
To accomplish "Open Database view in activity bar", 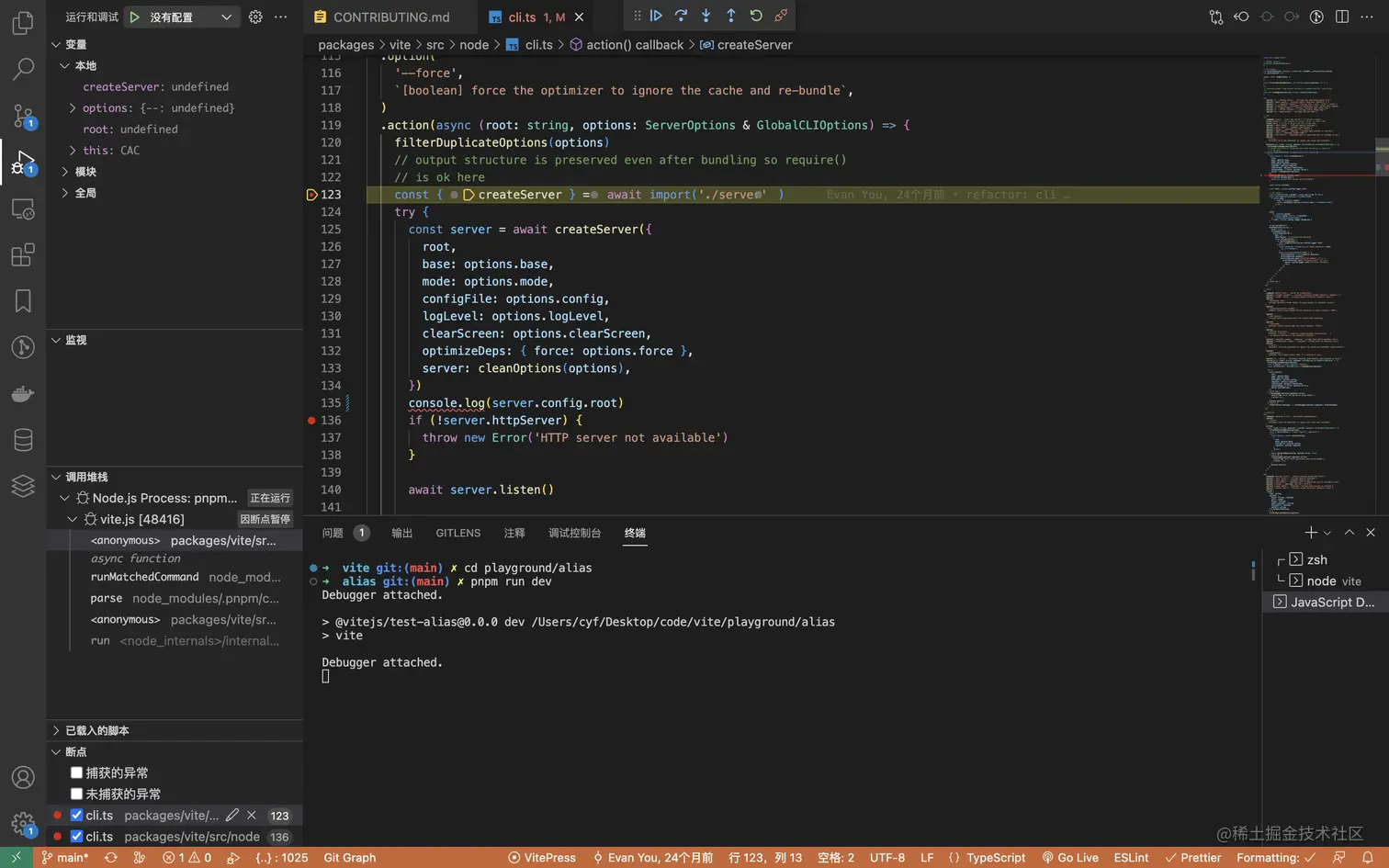I will pos(23,440).
